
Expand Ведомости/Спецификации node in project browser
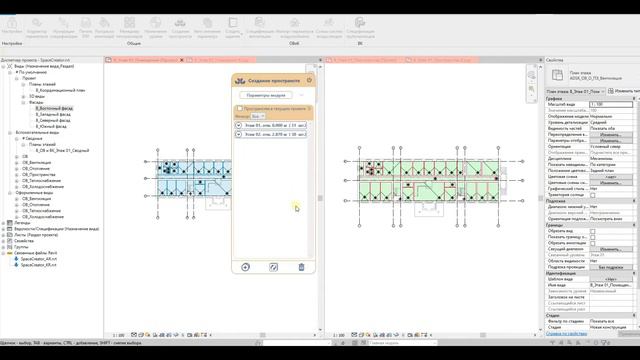[4, 229]
